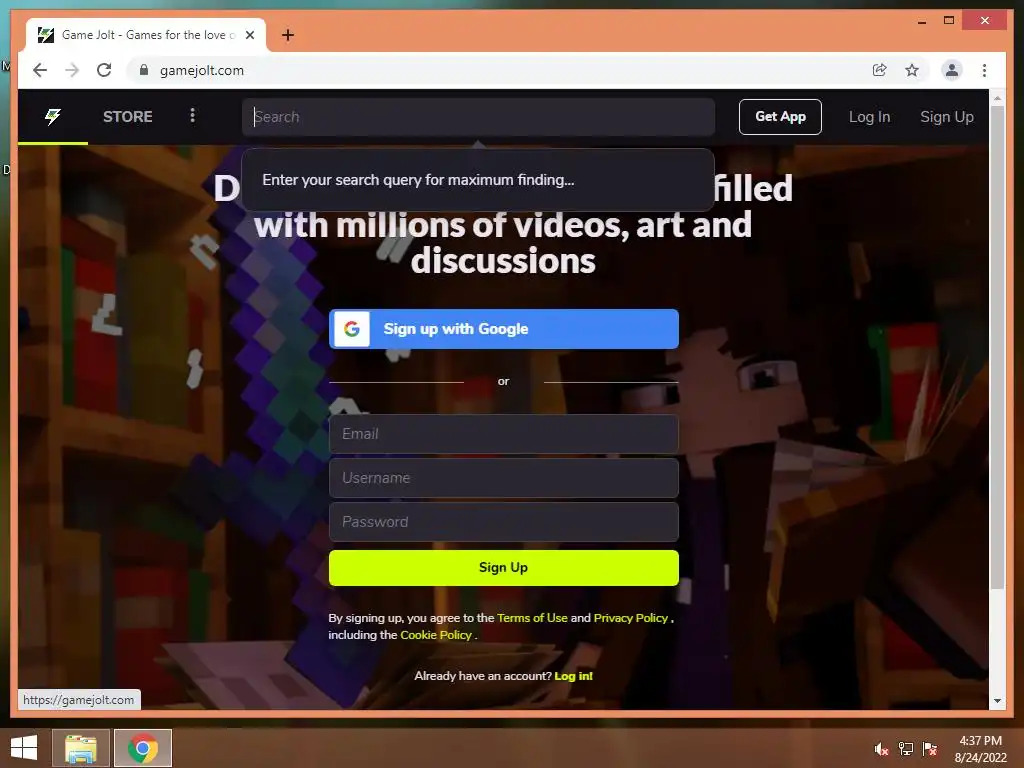Viewport: 1024px width, 768px height.
Task: Bookmark the page with star icon
Action: point(912,70)
